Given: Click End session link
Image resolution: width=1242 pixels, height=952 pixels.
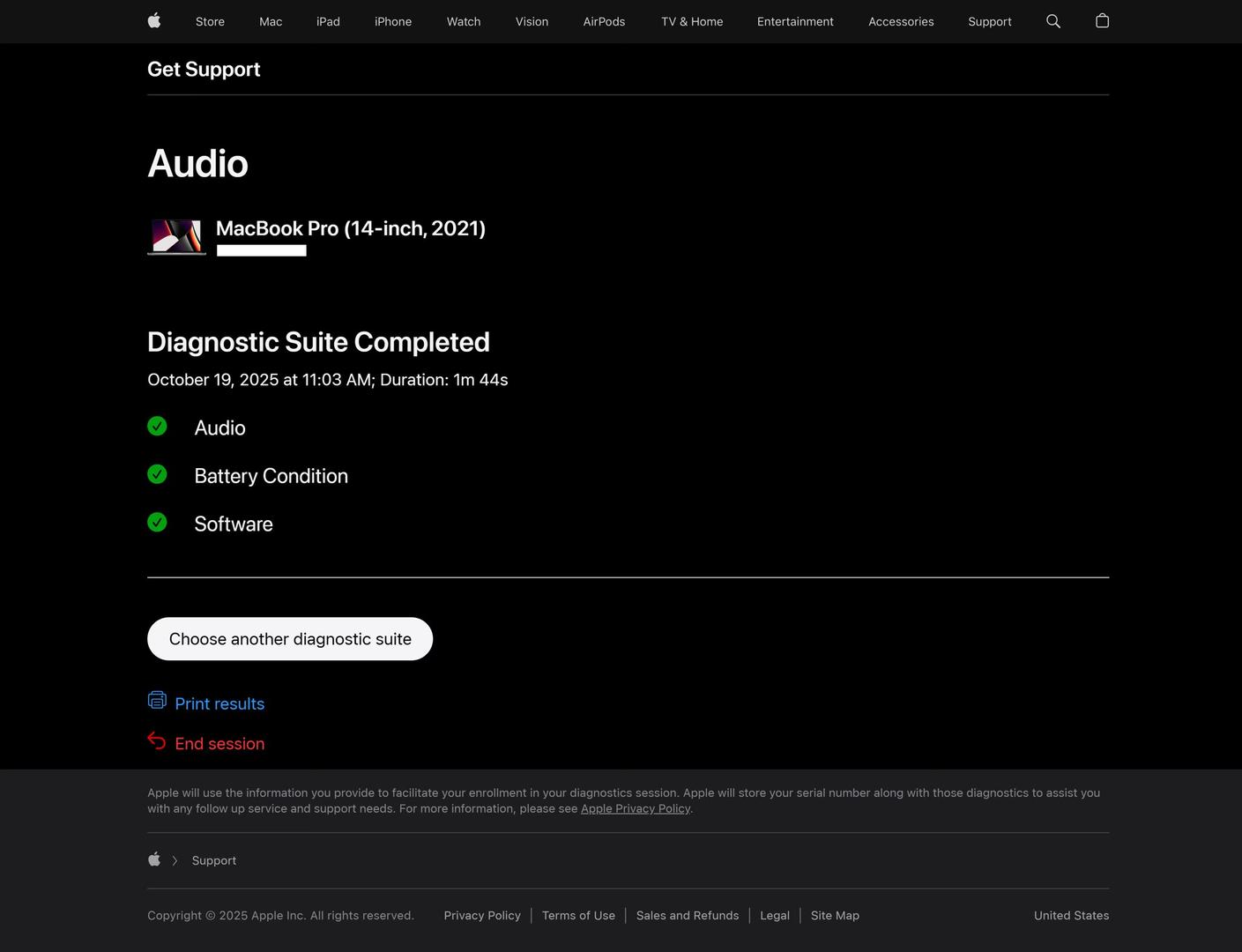Looking at the screenshot, I should (x=219, y=744).
